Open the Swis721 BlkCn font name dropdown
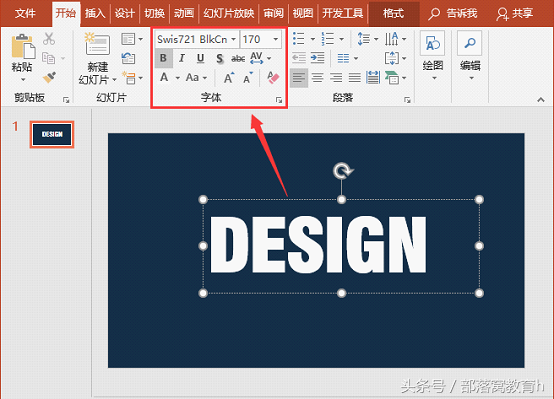Viewport: 554px width, 399px height. [234, 39]
